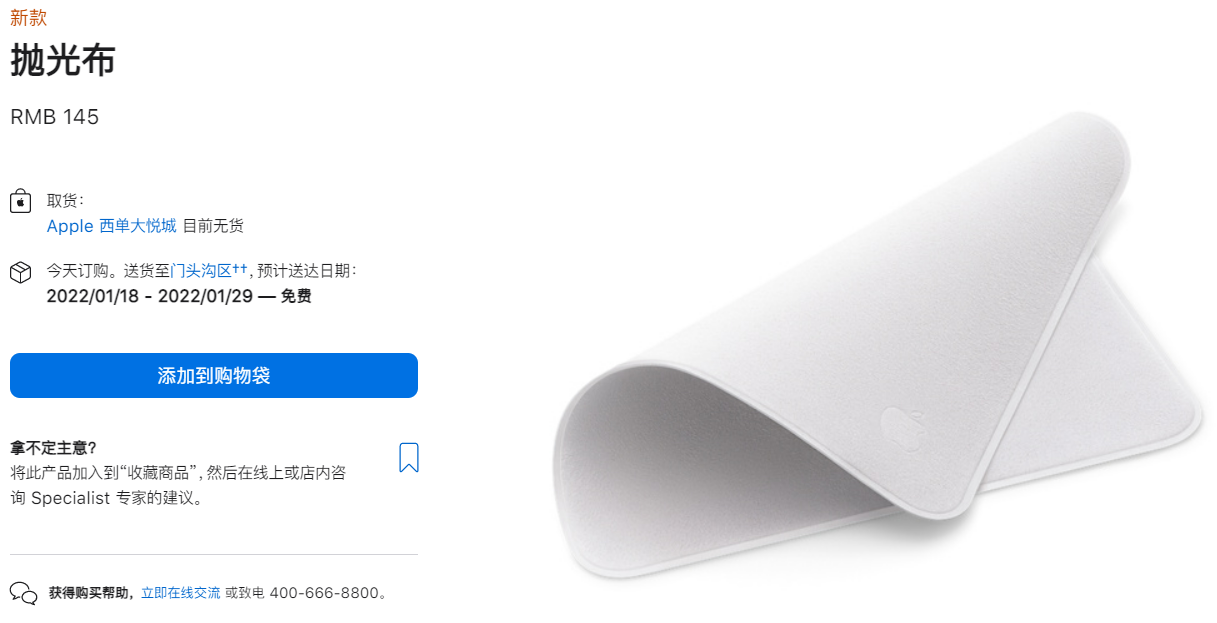The width and height of the screenshot is (1217, 623).
Task: Add item with 添加到购物袋 button
Action: pos(214,376)
